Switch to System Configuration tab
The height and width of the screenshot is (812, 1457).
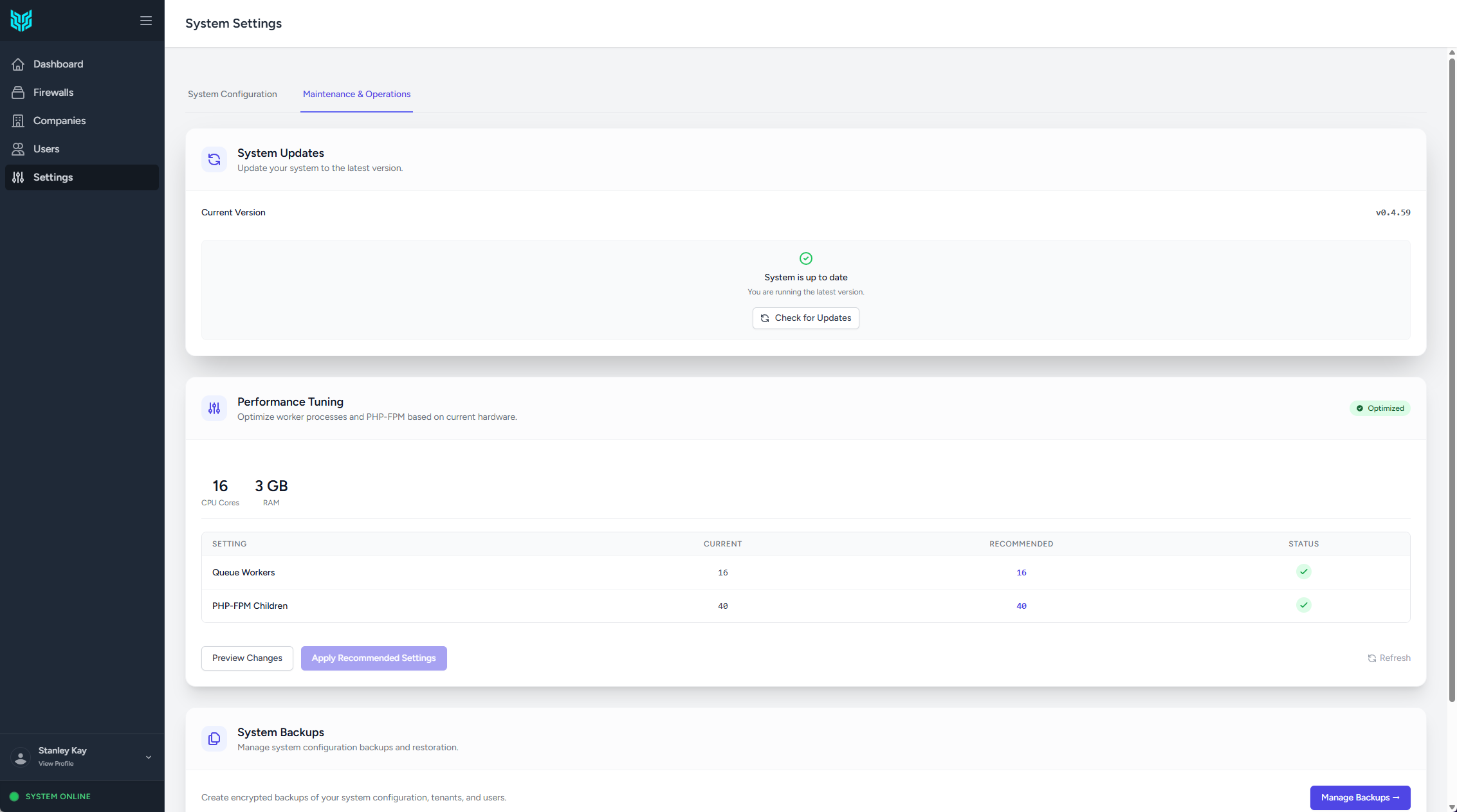(232, 94)
